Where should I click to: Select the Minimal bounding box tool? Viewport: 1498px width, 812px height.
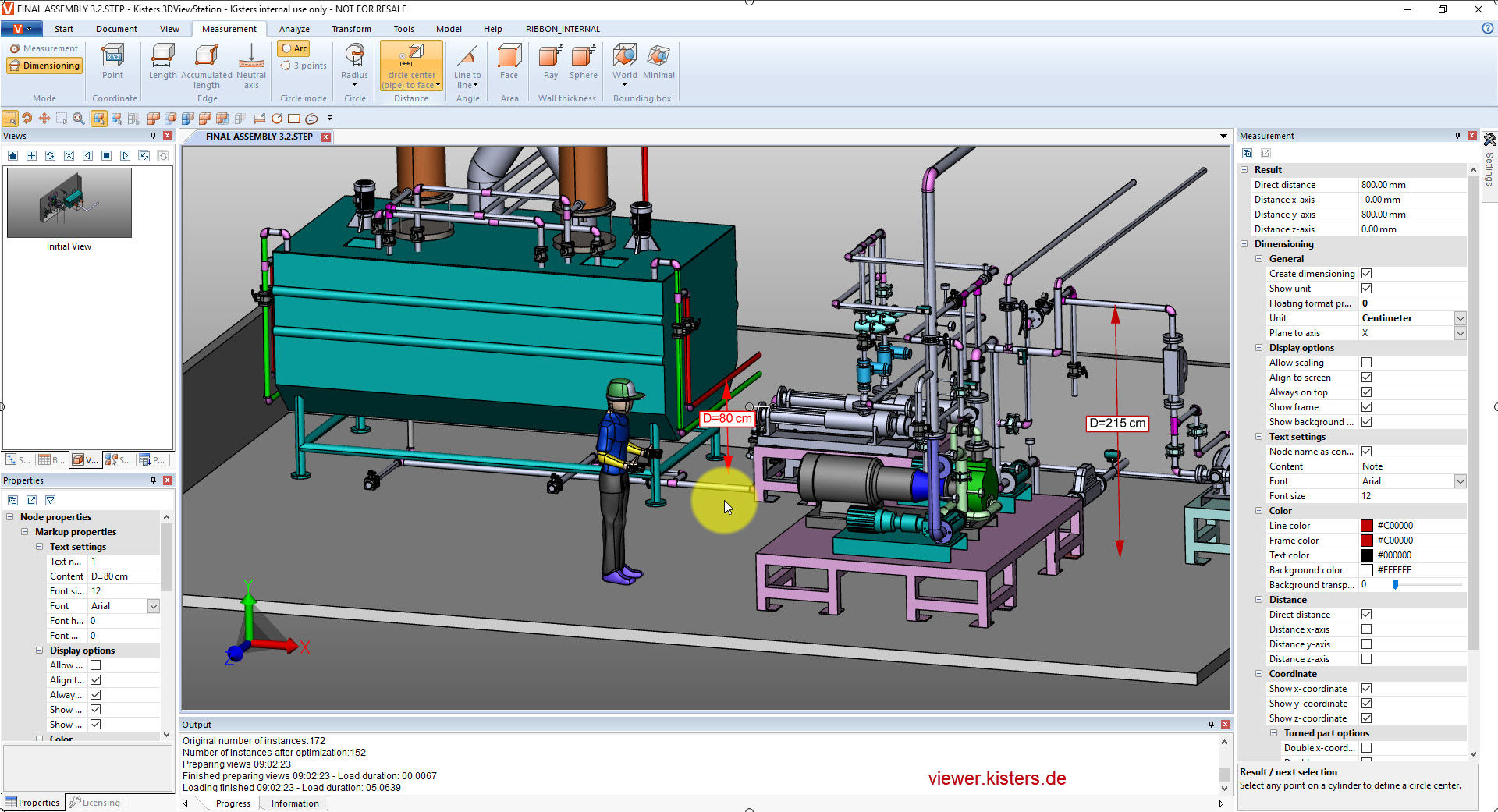[658, 62]
